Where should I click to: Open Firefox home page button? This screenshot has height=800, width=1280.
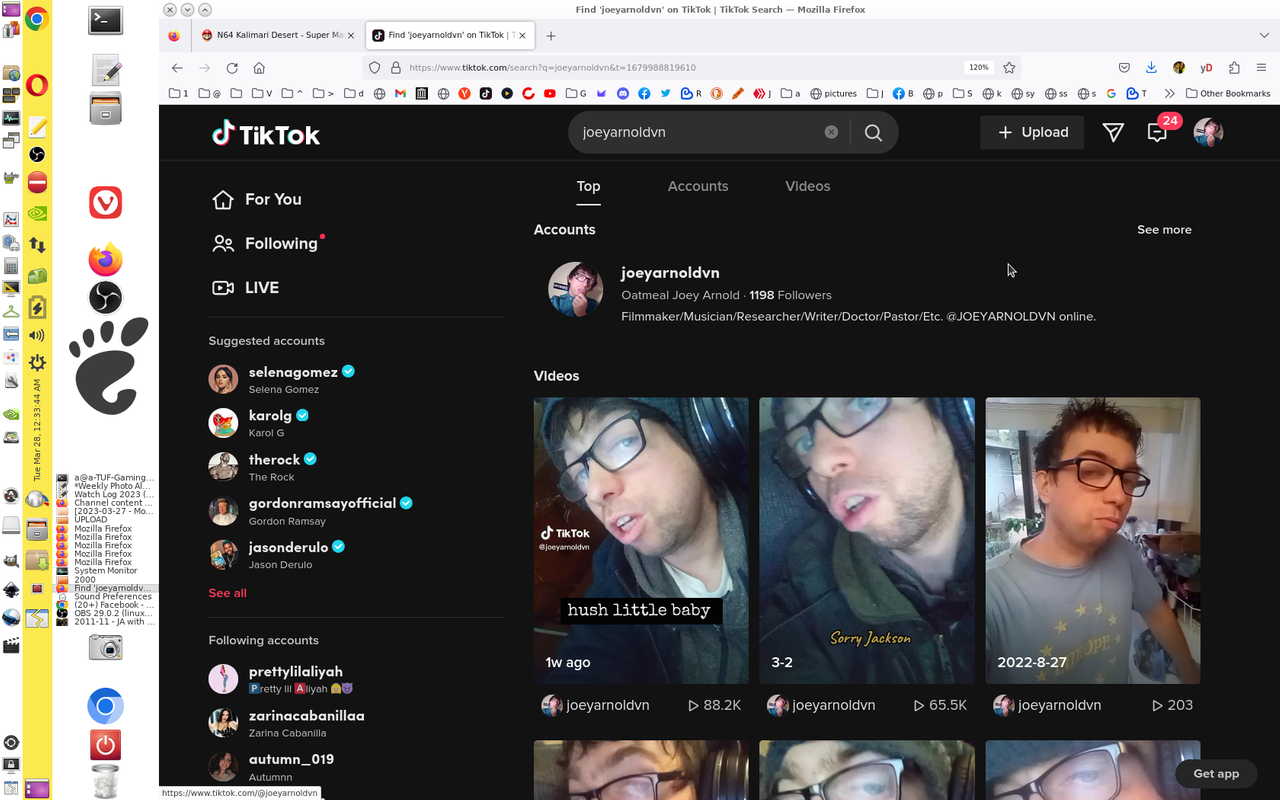click(259, 68)
